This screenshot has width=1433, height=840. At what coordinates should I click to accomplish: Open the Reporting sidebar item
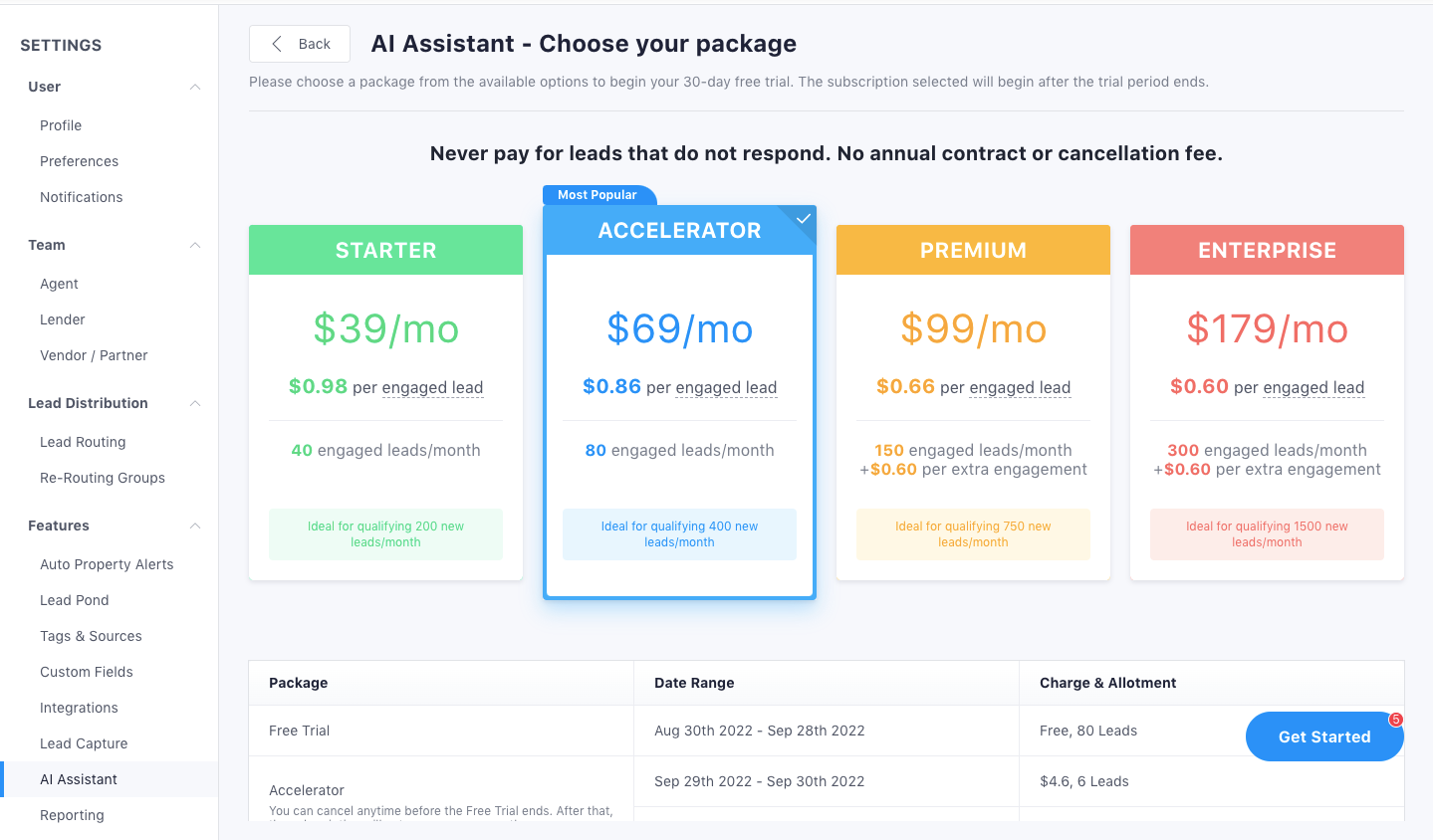pos(72,815)
